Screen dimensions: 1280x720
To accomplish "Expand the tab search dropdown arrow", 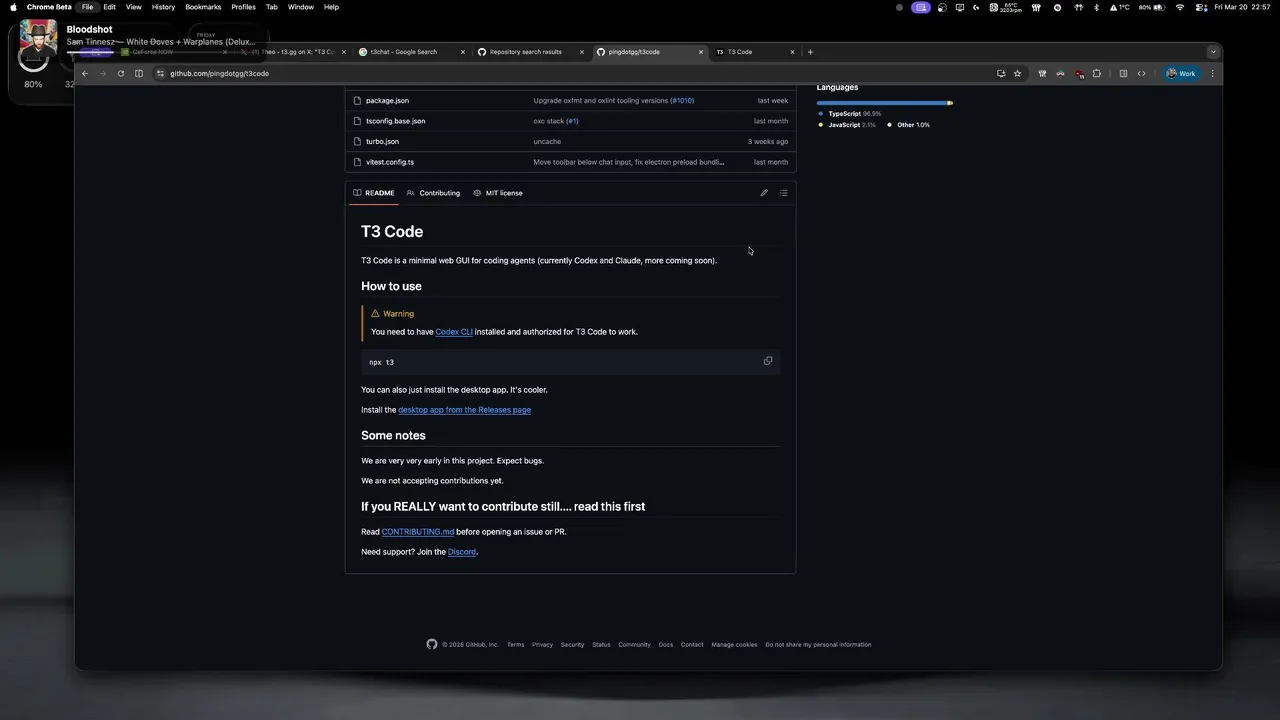I will [x=1213, y=52].
